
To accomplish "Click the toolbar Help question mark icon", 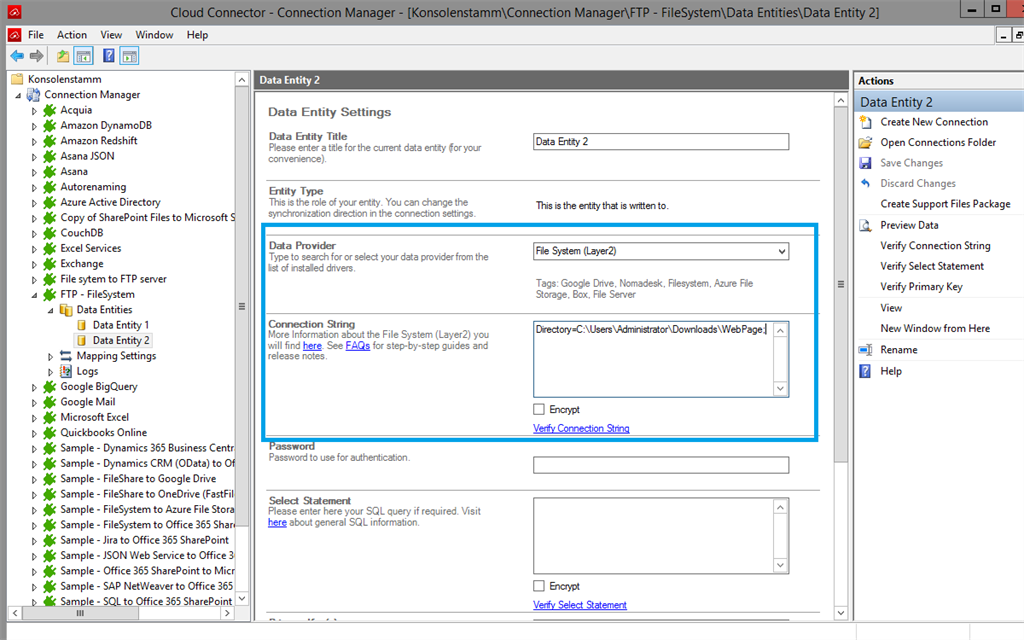I will click(x=108, y=56).
